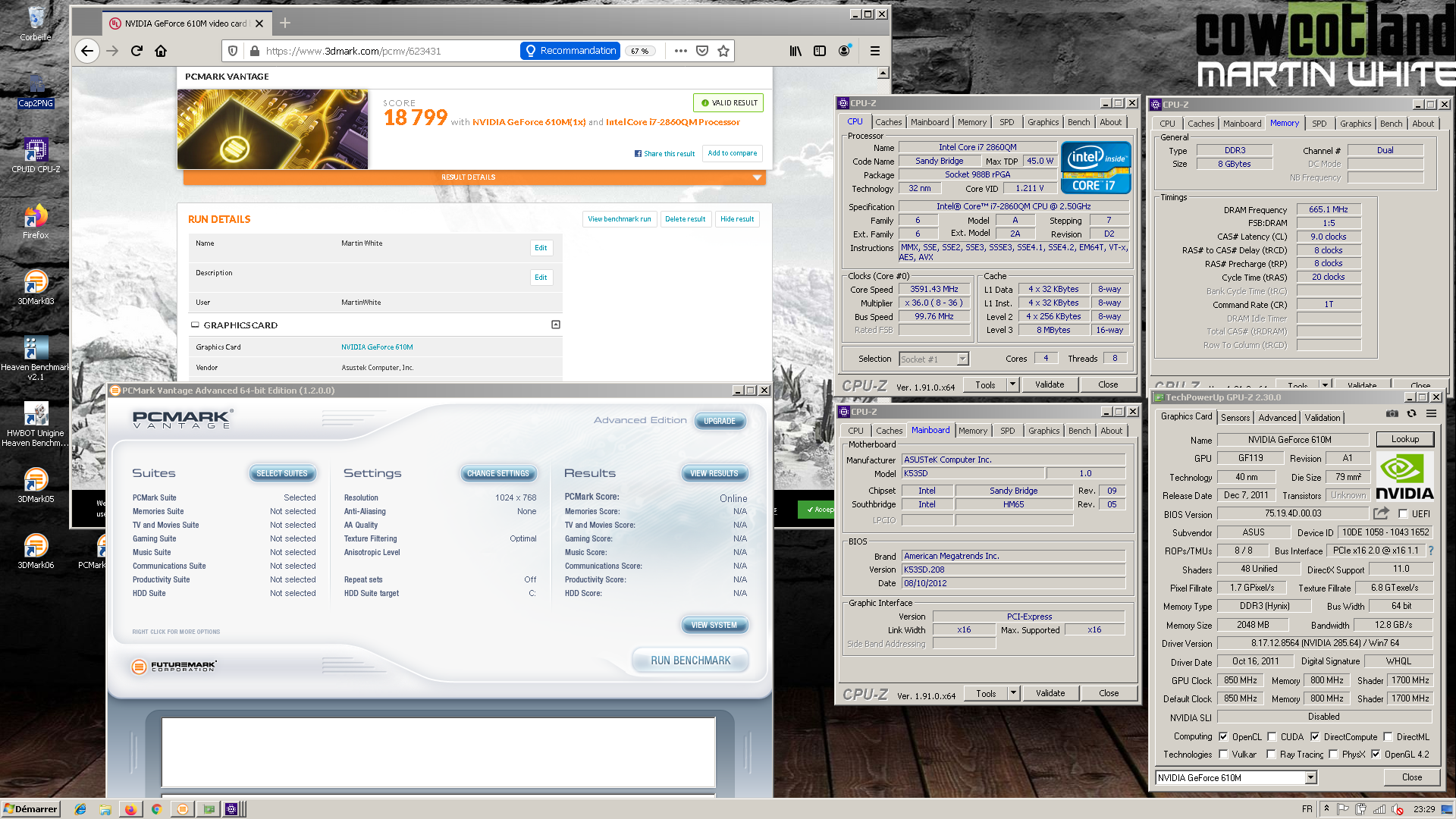Toggle UEFI checkbox in GPU-Z

click(x=1403, y=513)
